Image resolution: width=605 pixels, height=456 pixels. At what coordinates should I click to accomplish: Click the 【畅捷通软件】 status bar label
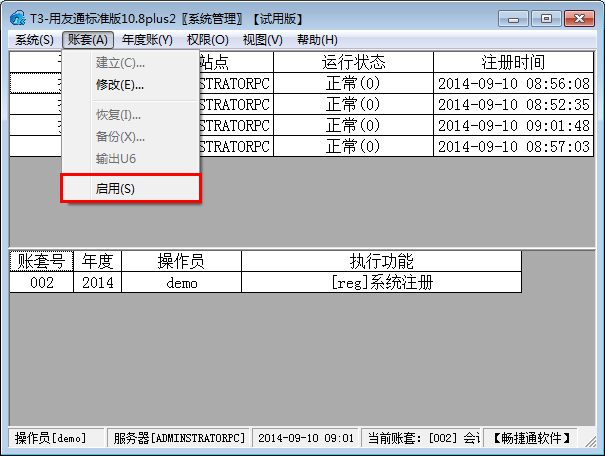click(531, 438)
